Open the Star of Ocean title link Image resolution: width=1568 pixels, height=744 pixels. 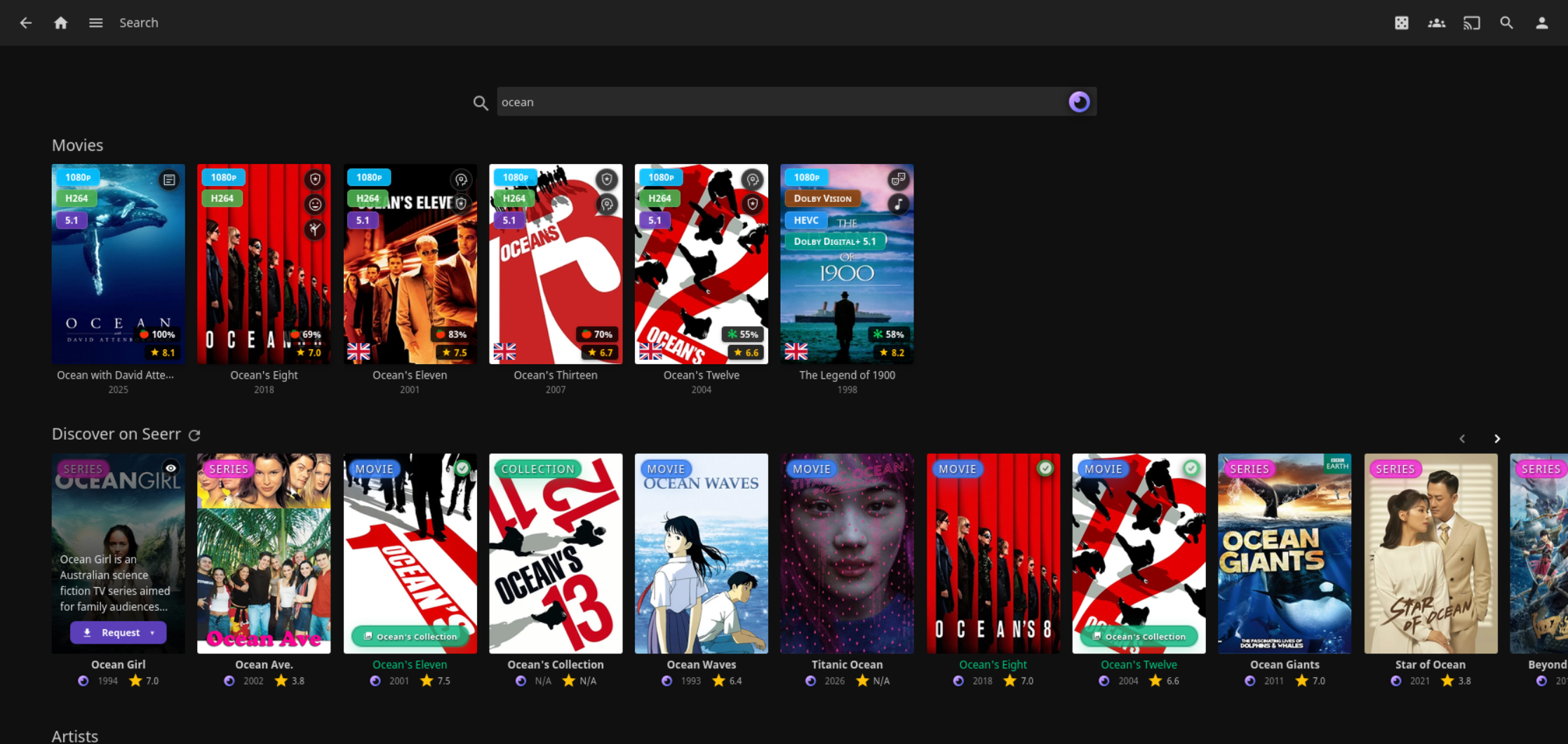tap(1430, 664)
